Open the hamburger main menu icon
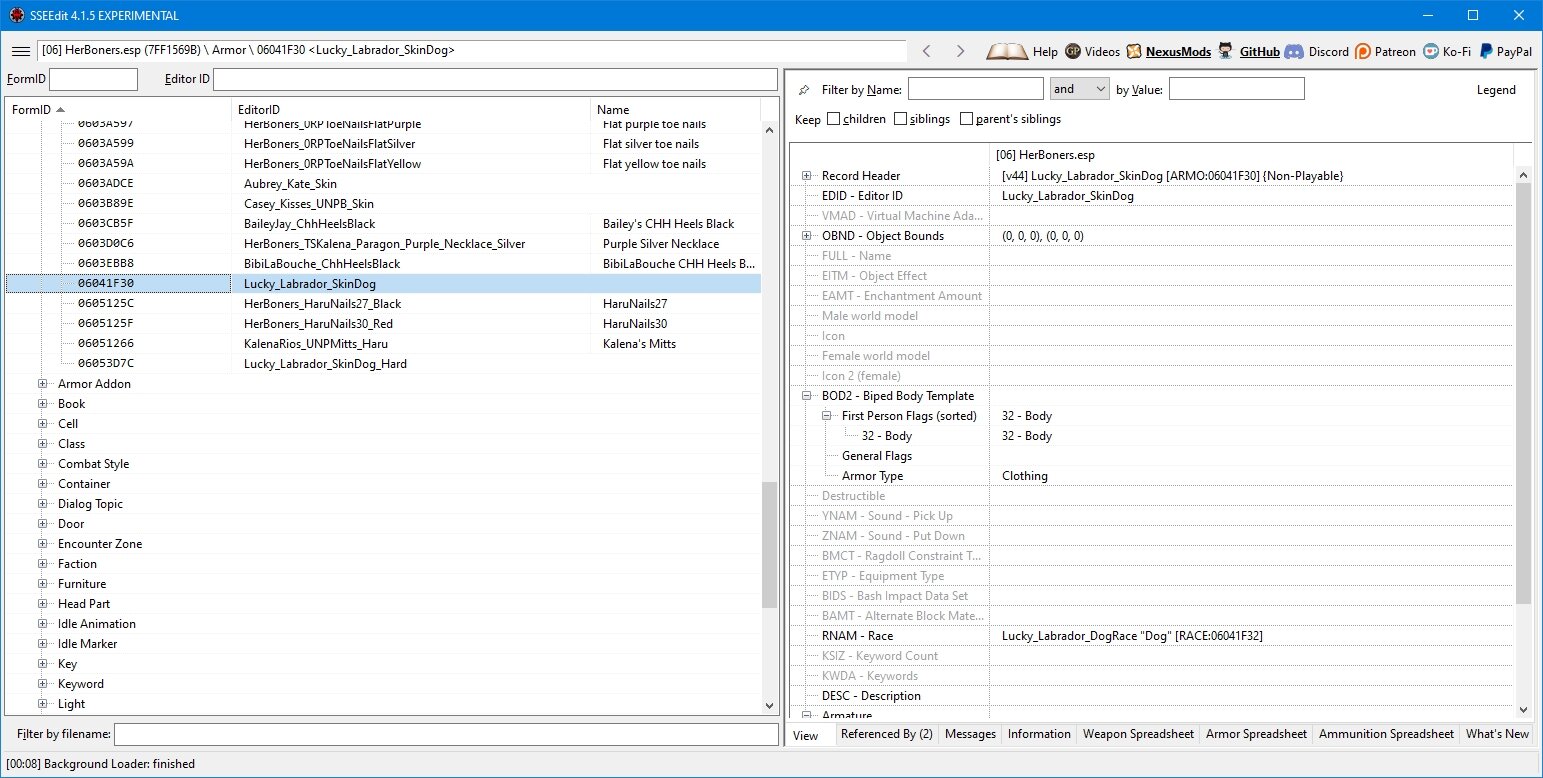 (20, 51)
